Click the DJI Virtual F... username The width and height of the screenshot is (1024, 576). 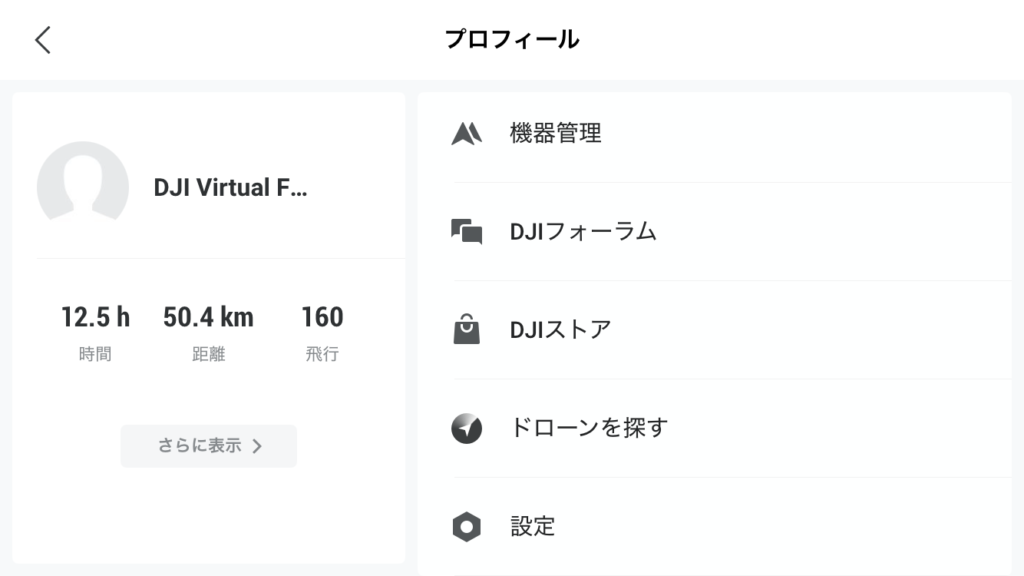click(231, 187)
